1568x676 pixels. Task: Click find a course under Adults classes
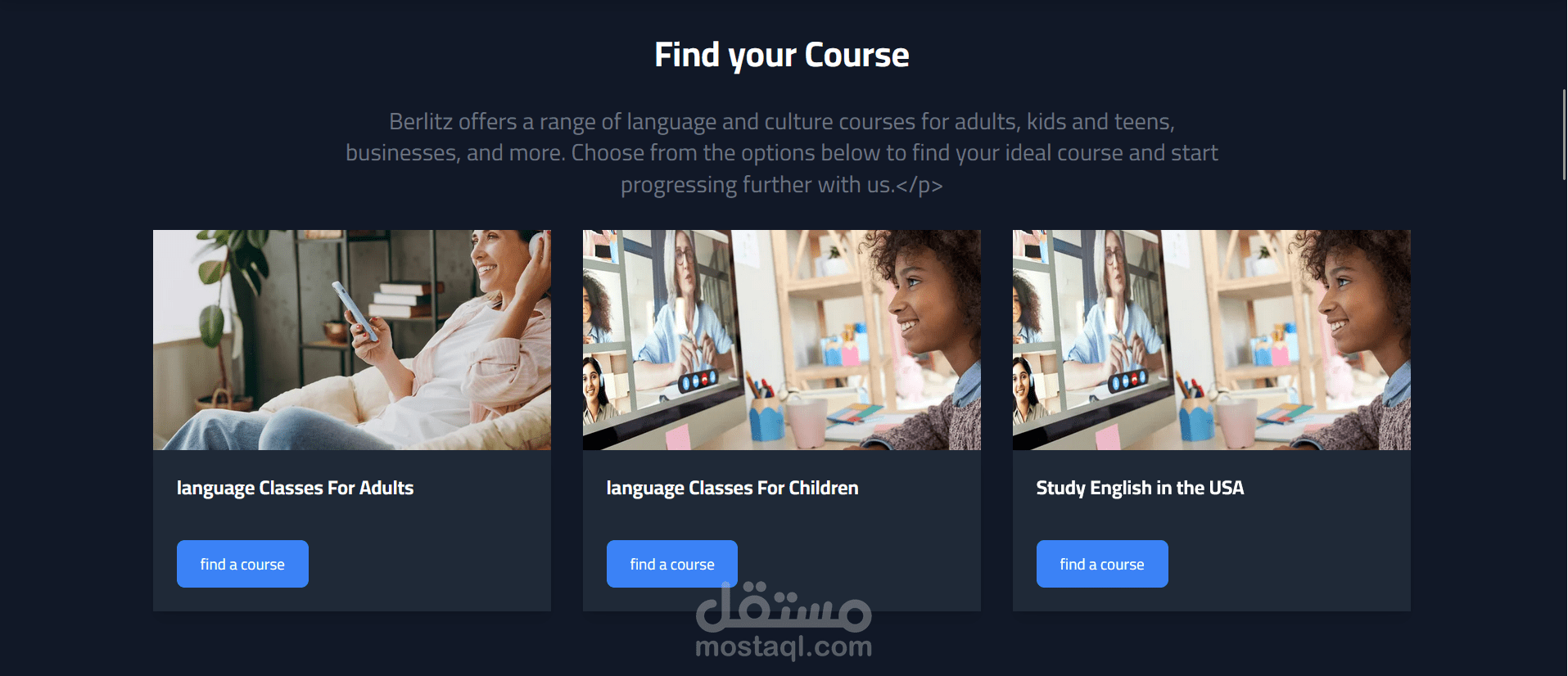click(242, 564)
